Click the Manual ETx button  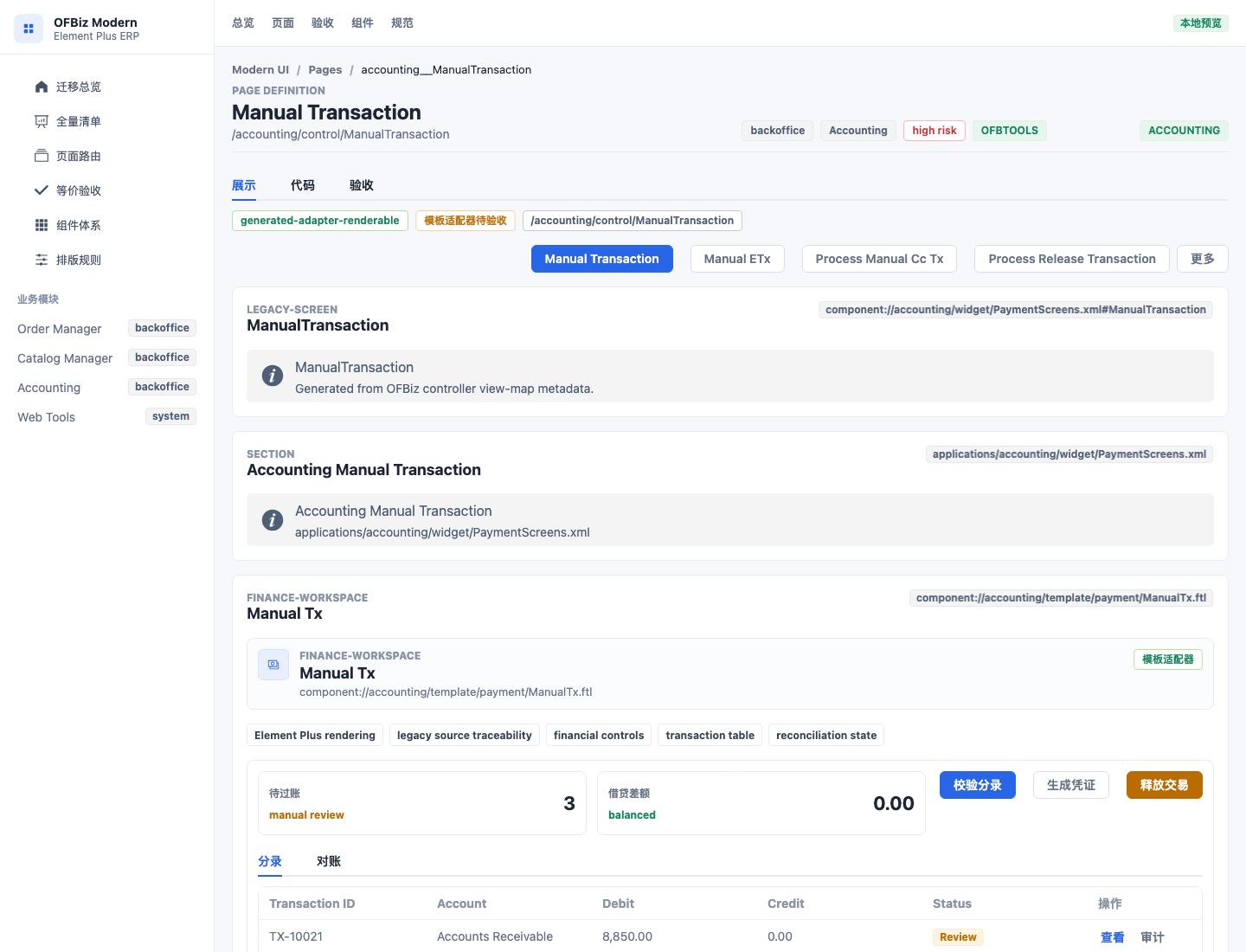click(737, 259)
